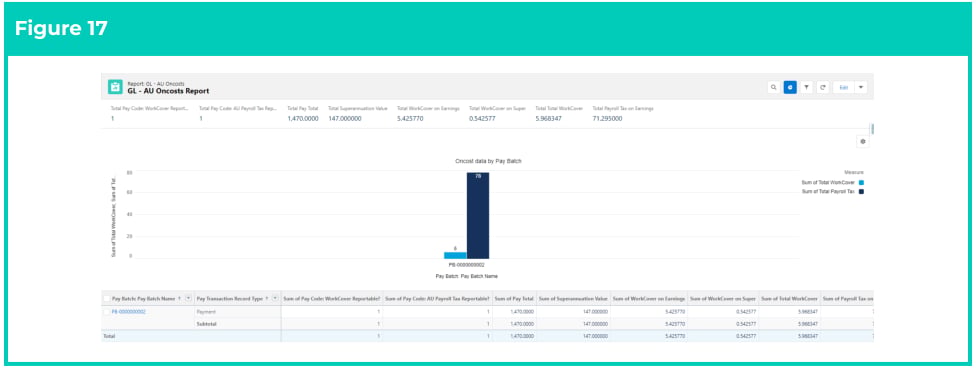Click the Sum of Total WorkCover column header

click(x=789, y=299)
